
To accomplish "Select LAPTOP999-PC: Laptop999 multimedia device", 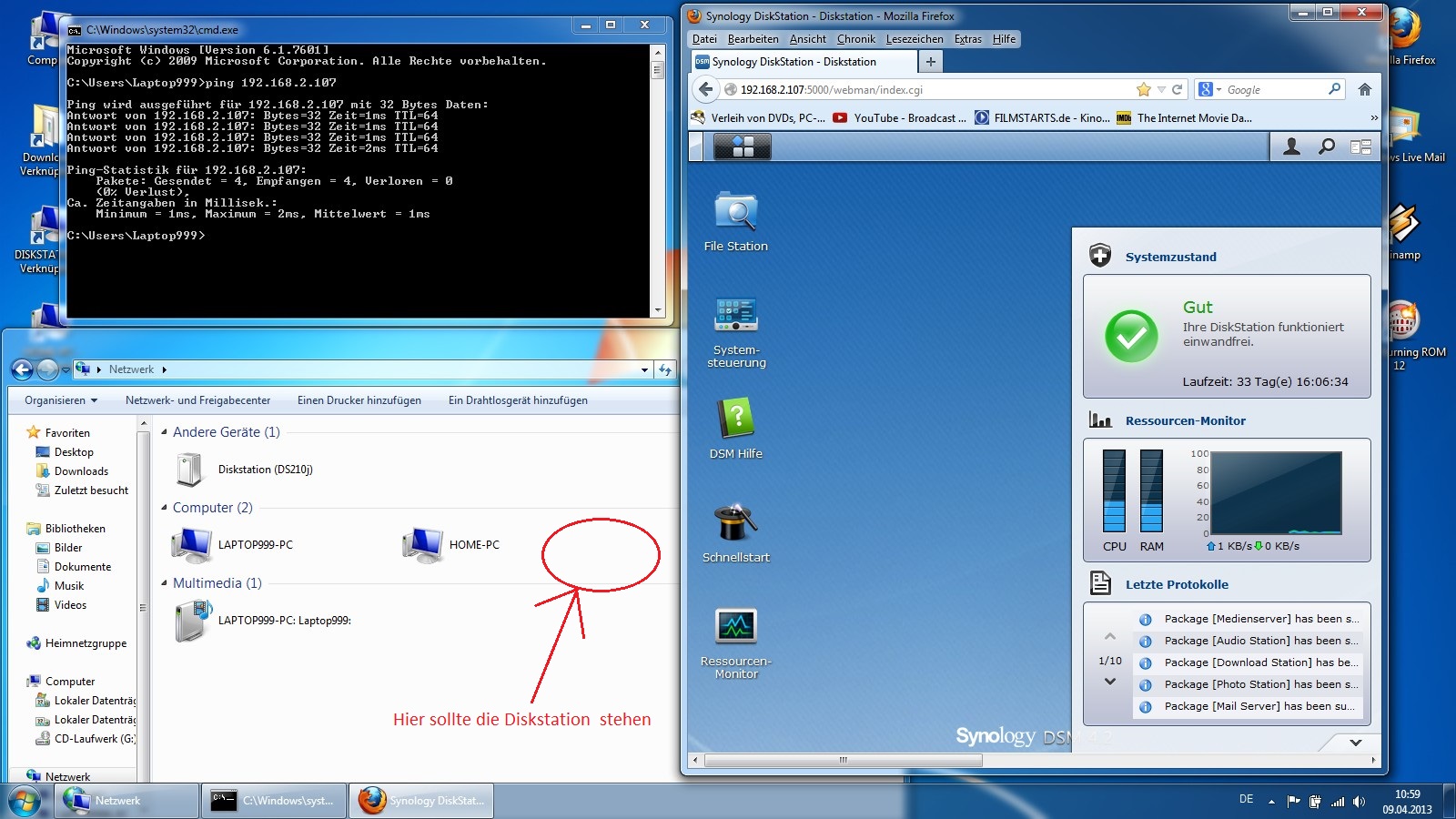I will 263,621.
